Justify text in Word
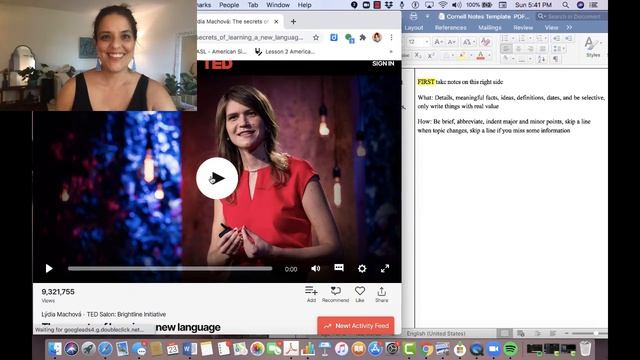This screenshot has width=640, height=360. pyautogui.click(x=542, y=49)
